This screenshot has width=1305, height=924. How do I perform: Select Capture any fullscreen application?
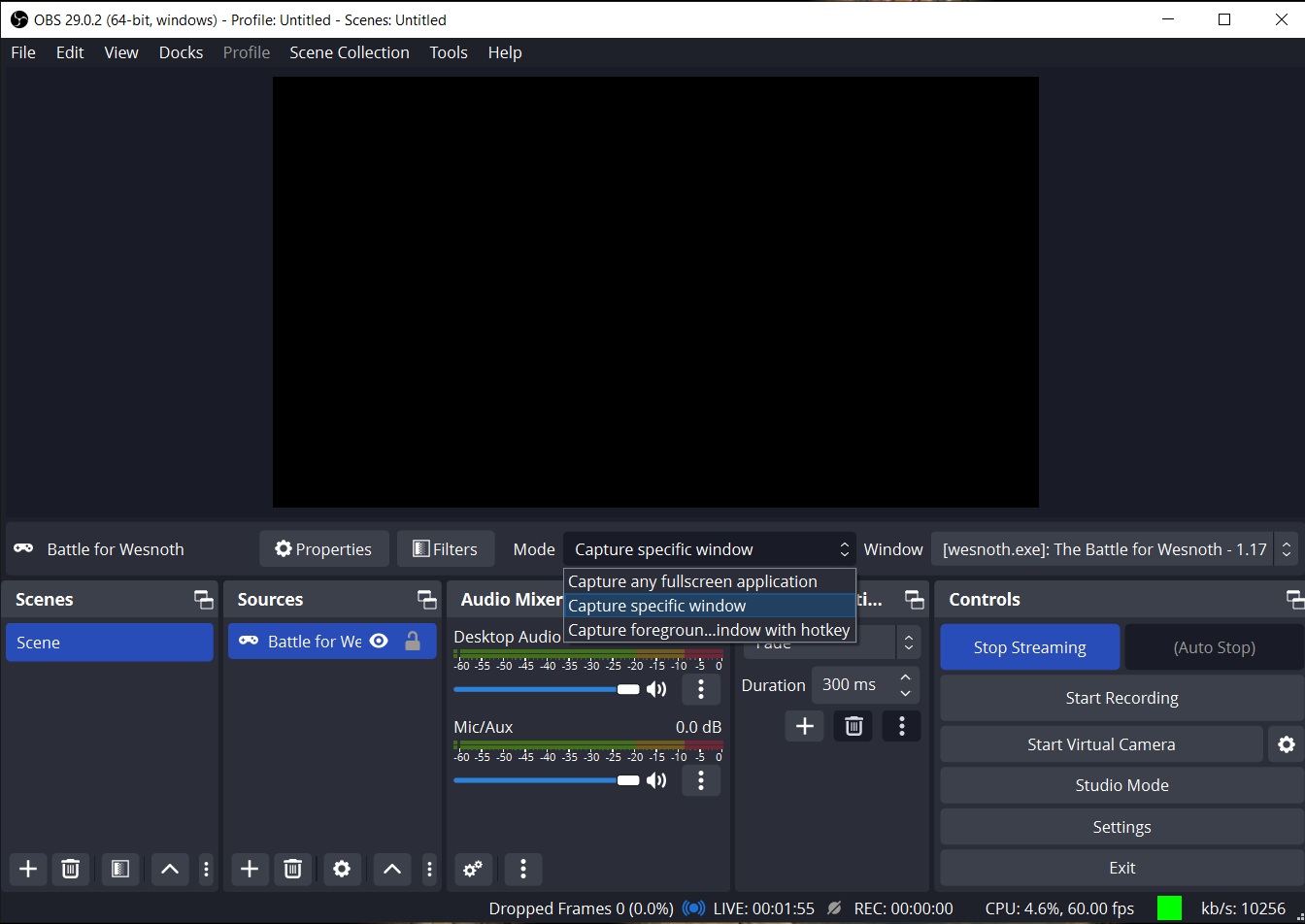pos(690,580)
